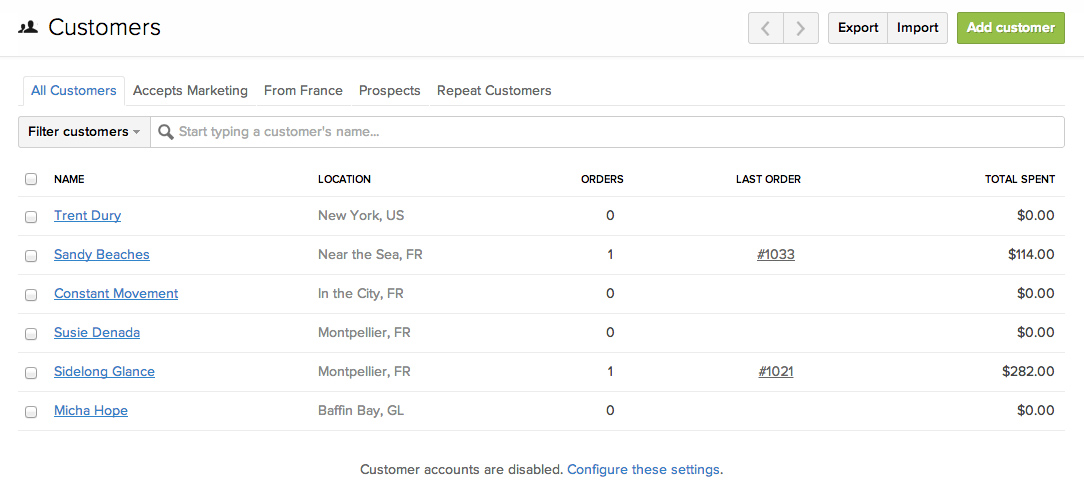The width and height of the screenshot is (1084, 496).
Task: Toggle the select all customers checkbox
Action: pyautogui.click(x=31, y=179)
